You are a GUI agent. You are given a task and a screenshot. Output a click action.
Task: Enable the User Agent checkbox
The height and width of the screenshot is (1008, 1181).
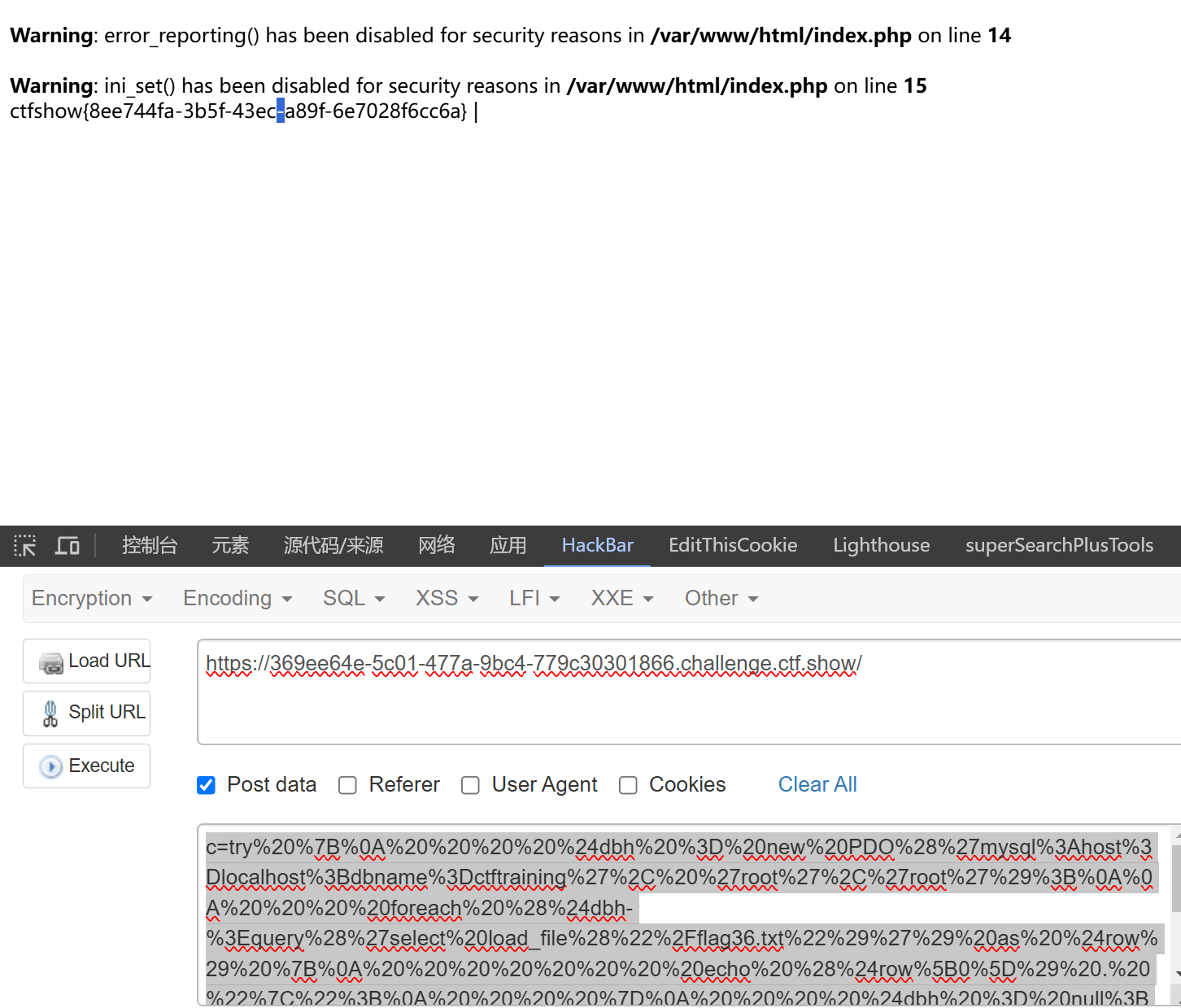(470, 785)
